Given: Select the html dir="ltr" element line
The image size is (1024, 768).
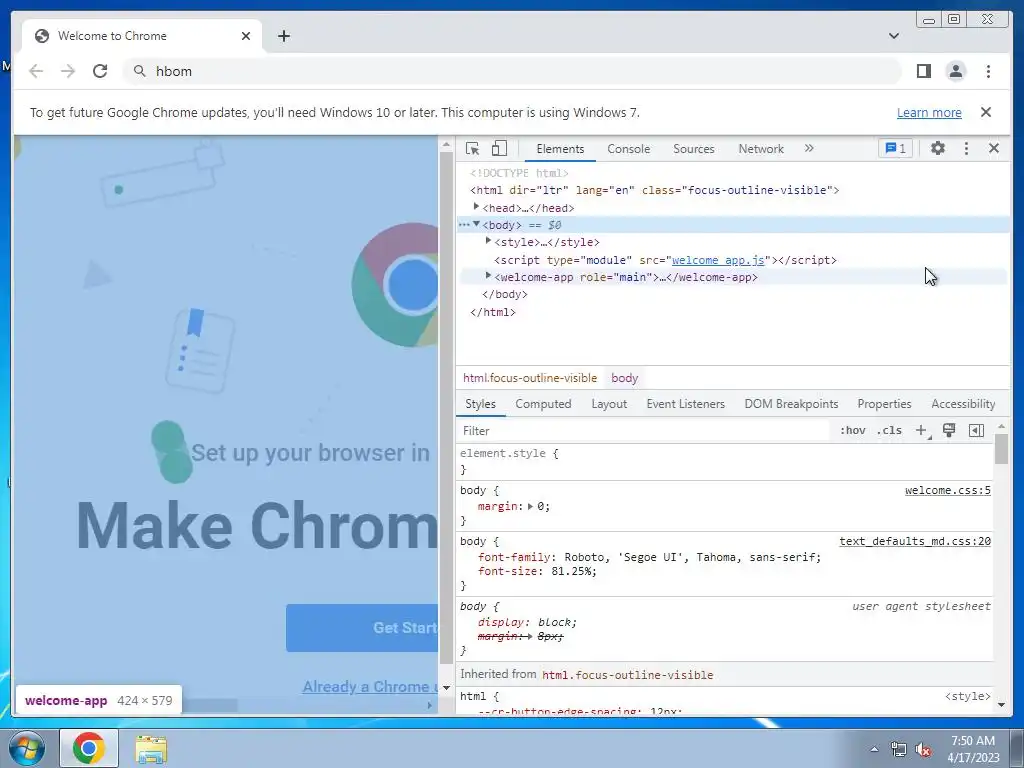Looking at the screenshot, I should coord(654,190).
